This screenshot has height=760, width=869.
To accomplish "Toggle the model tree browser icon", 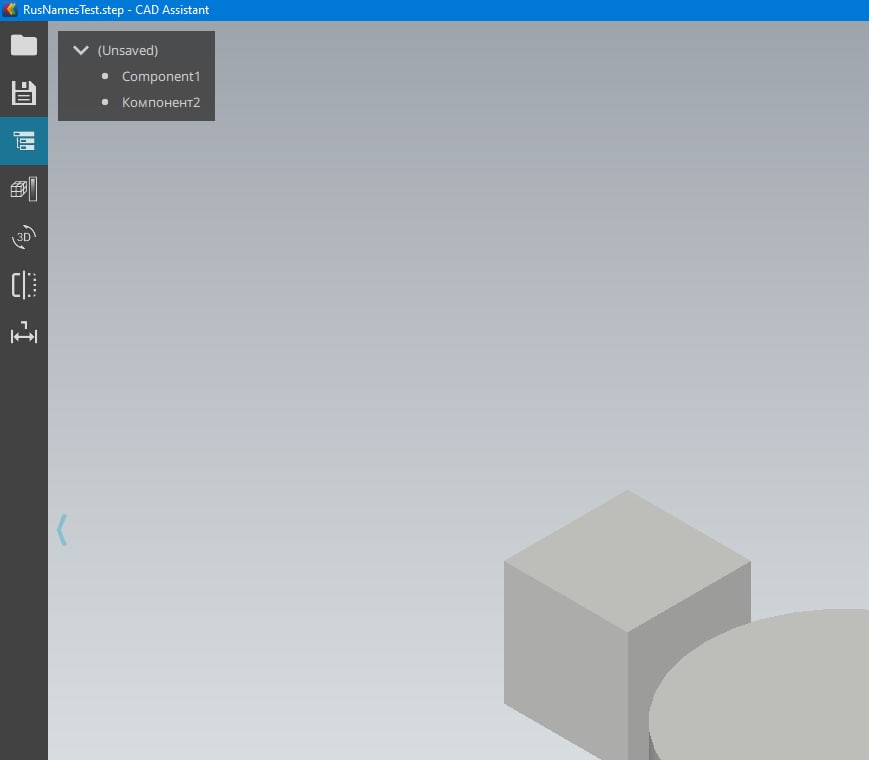I will click(x=24, y=141).
